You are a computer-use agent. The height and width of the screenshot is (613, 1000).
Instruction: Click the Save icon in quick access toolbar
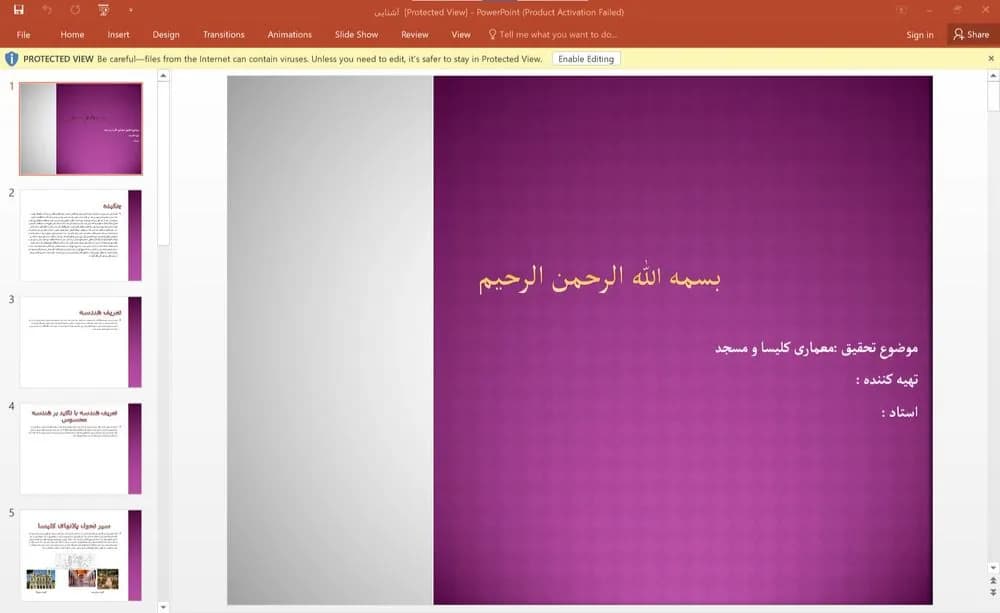[18, 10]
